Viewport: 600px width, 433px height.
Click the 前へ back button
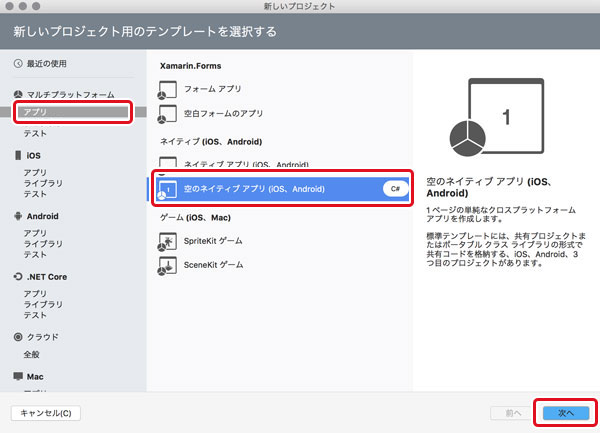[x=512, y=413]
